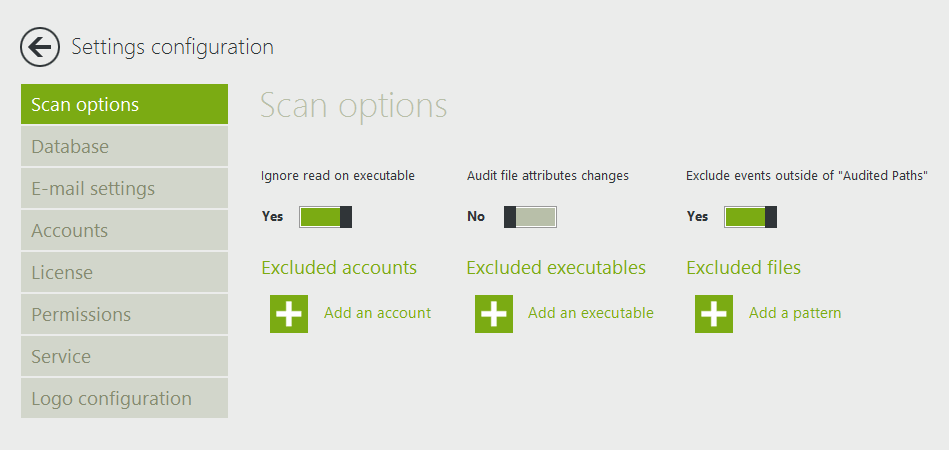Screen dimensions: 949x450
Task: Click the Add an executable link
Action: click(x=590, y=313)
